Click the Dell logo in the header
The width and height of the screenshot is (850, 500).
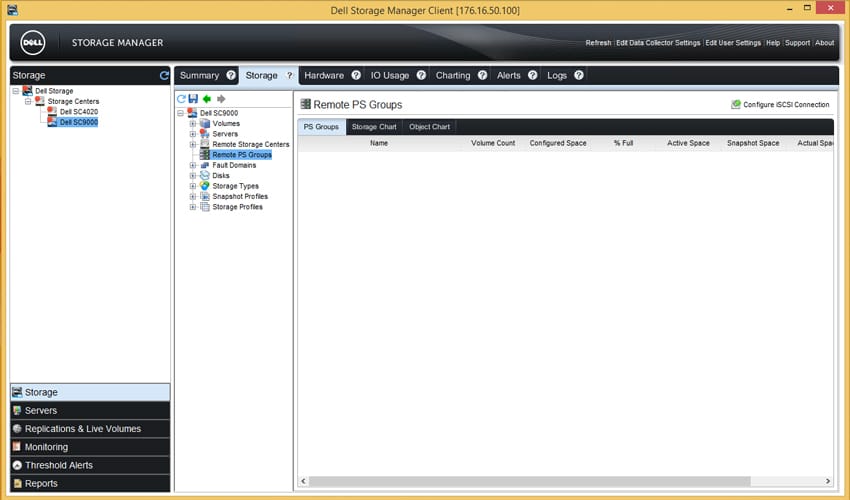33,43
